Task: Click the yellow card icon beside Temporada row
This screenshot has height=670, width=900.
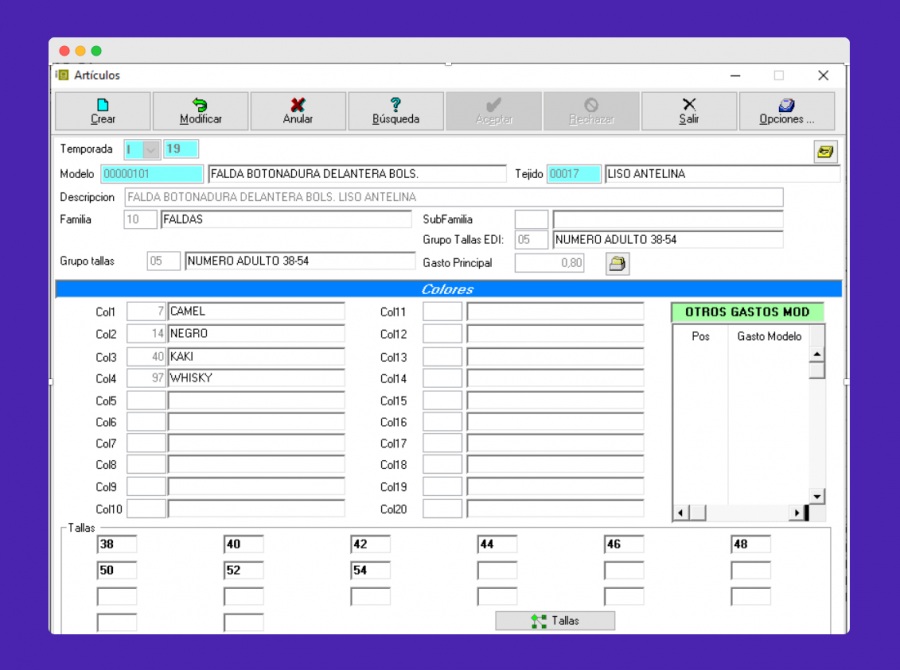Action: [825, 152]
